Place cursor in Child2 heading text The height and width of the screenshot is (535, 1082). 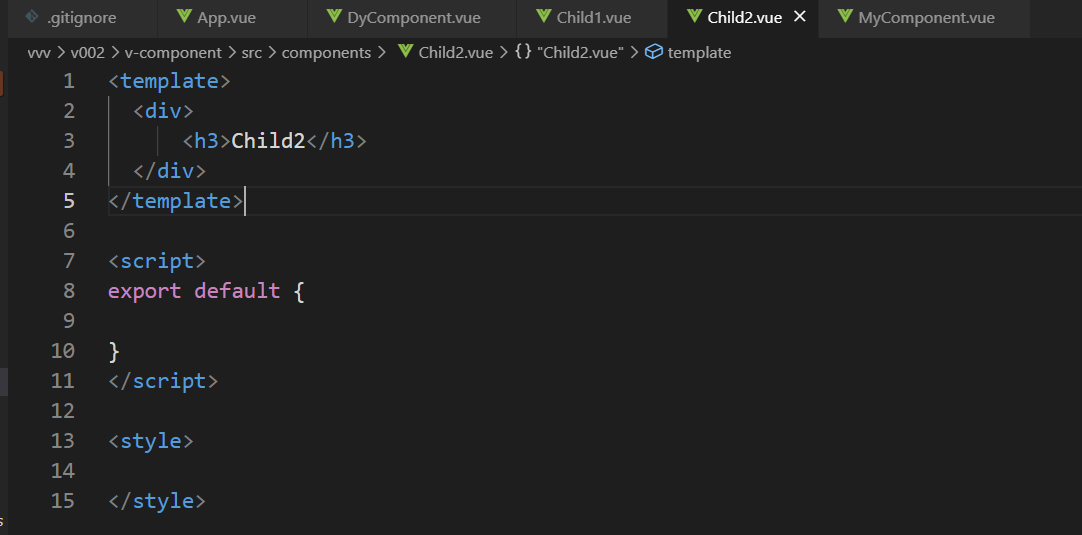[268, 141]
